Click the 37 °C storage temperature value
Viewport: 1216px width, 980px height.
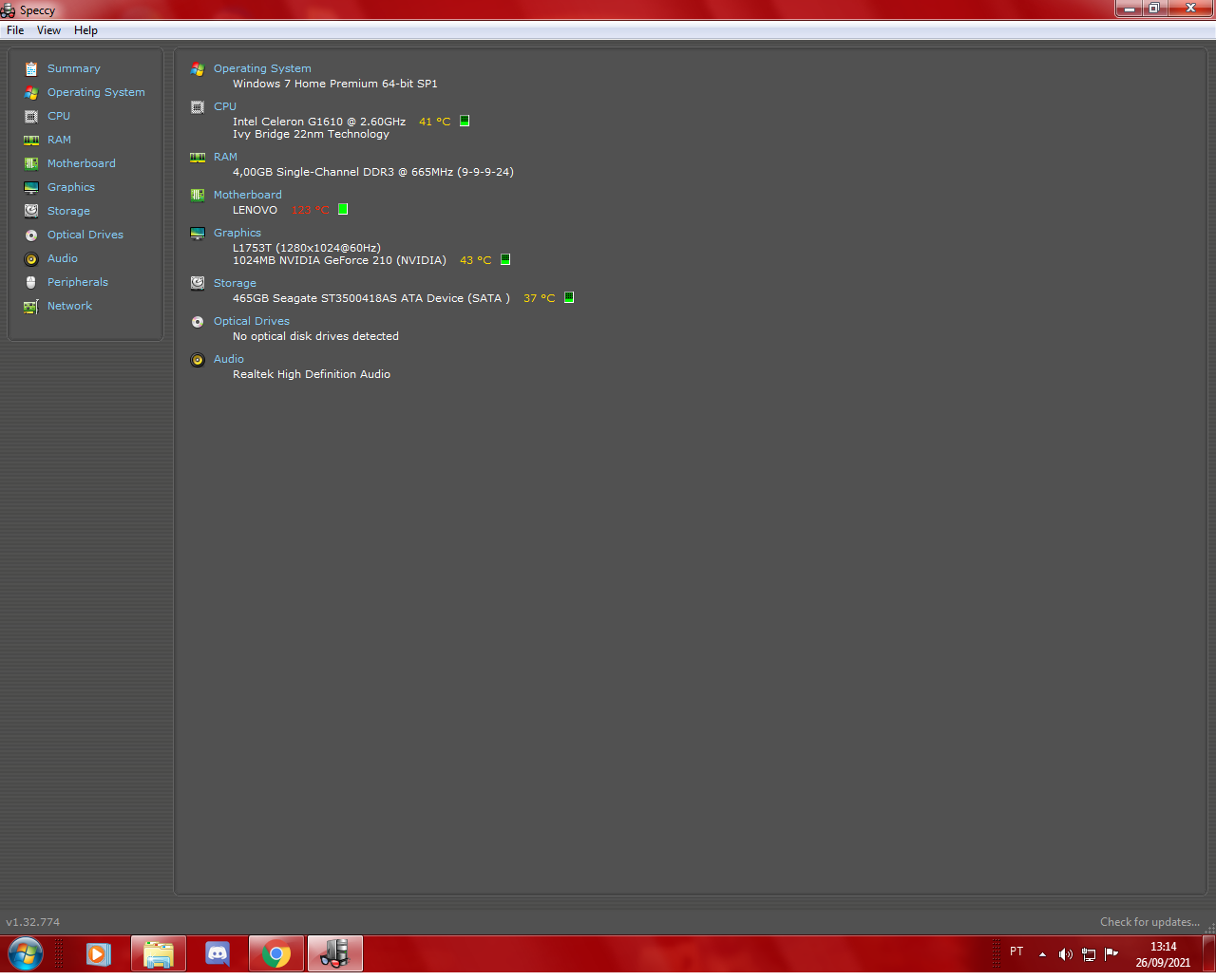point(540,298)
